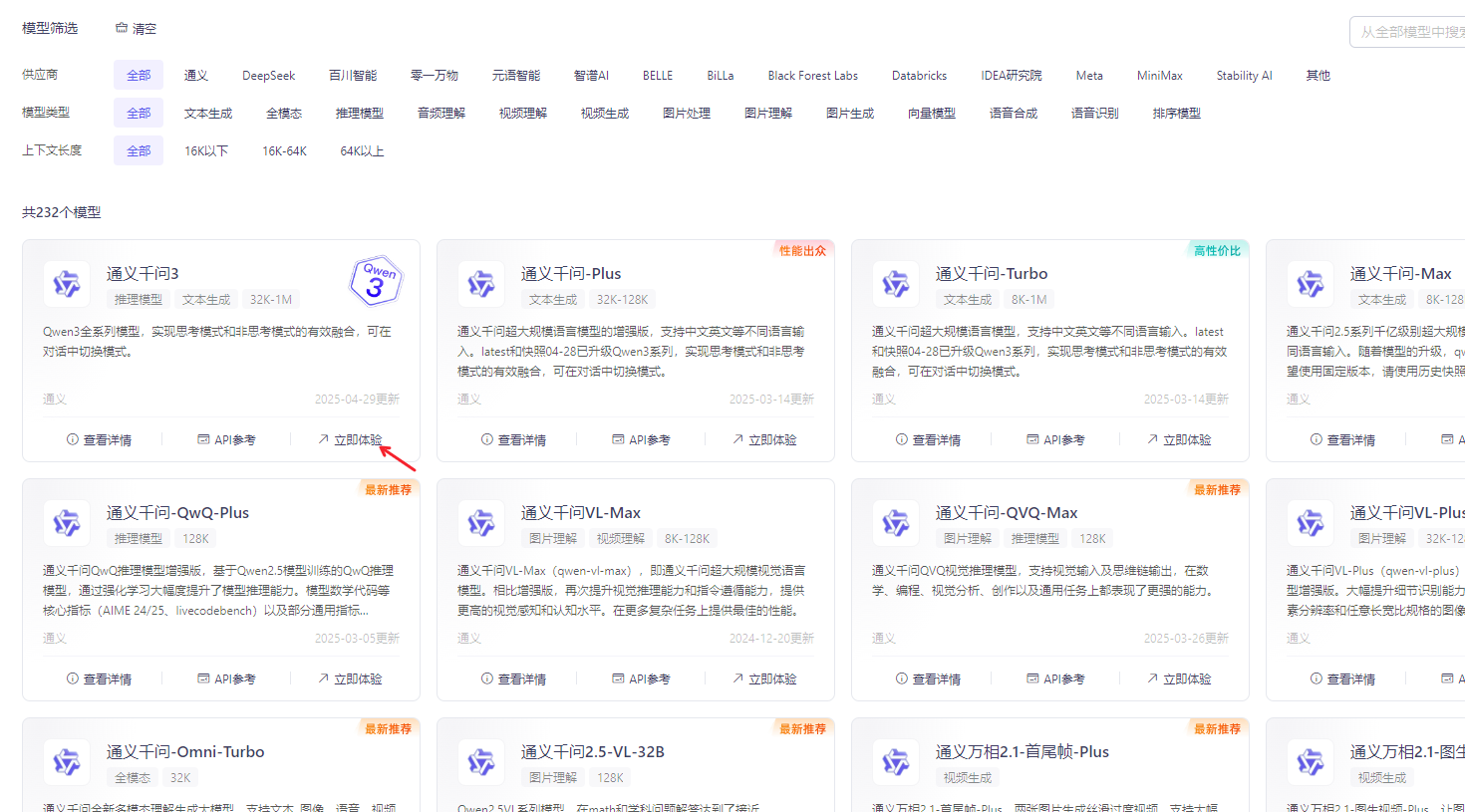Filter providers by MiniMax

coord(1160,75)
